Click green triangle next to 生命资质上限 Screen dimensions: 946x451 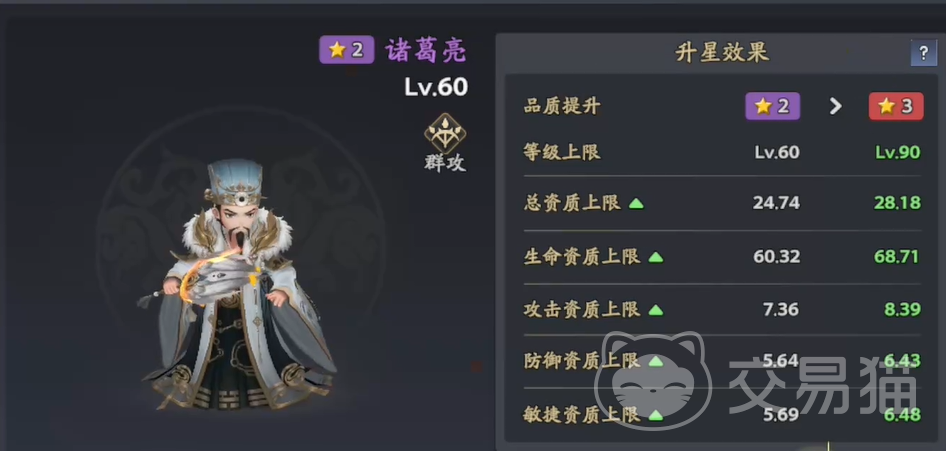click(655, 257)
